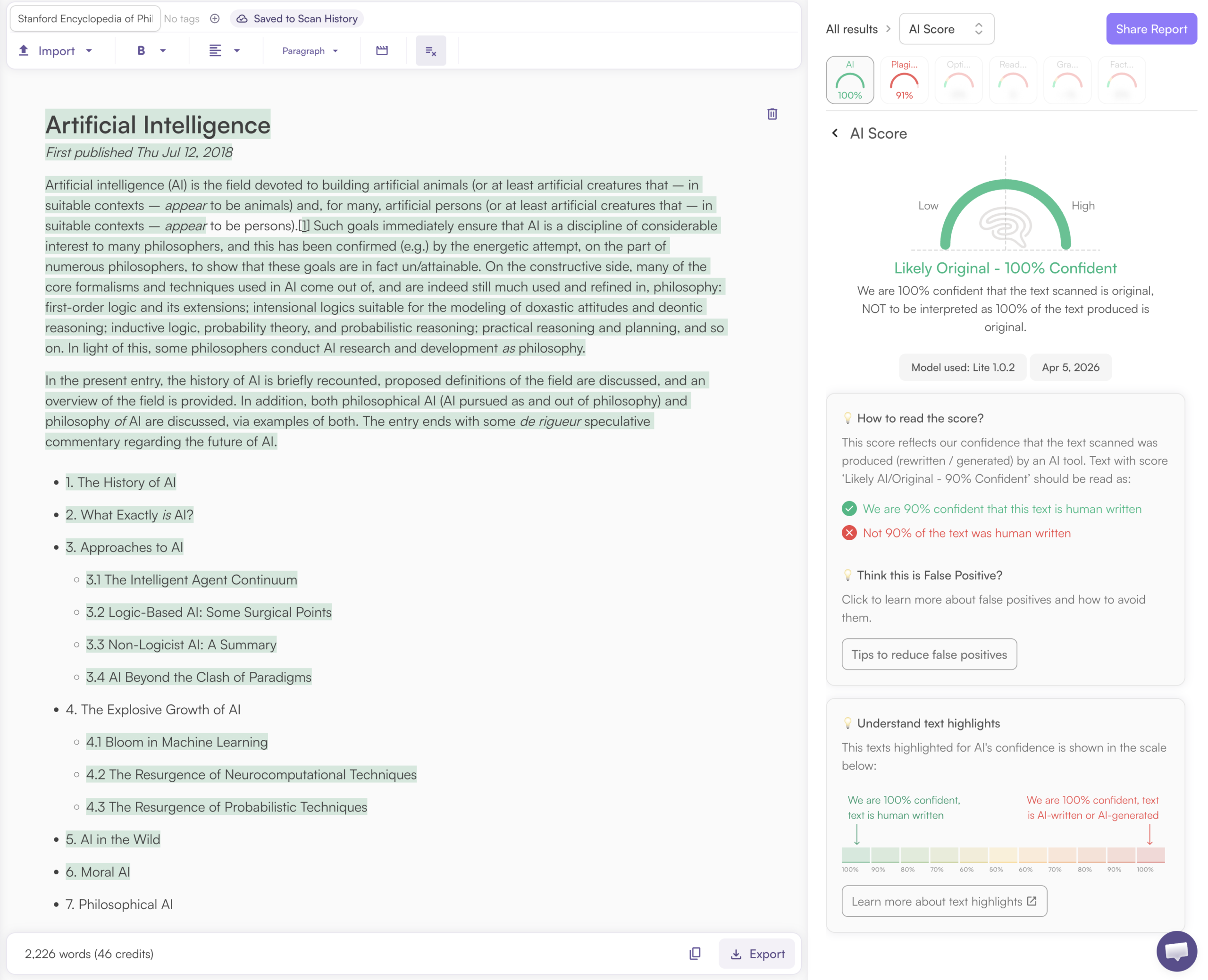Click the trash delete icon in the document

[772, 114]
